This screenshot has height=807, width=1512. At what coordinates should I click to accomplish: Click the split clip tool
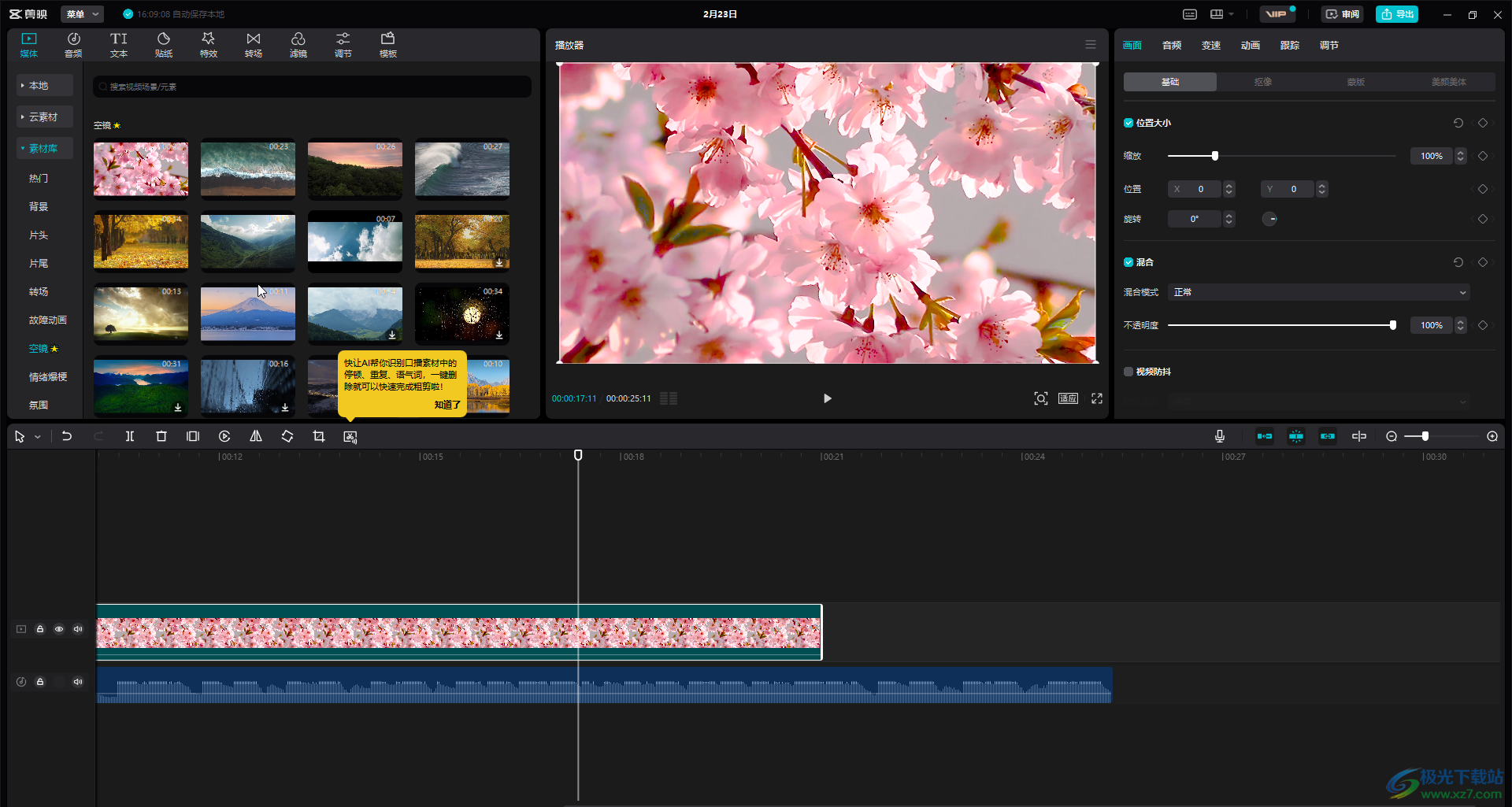pyautogui.click(x=130, y=436)
